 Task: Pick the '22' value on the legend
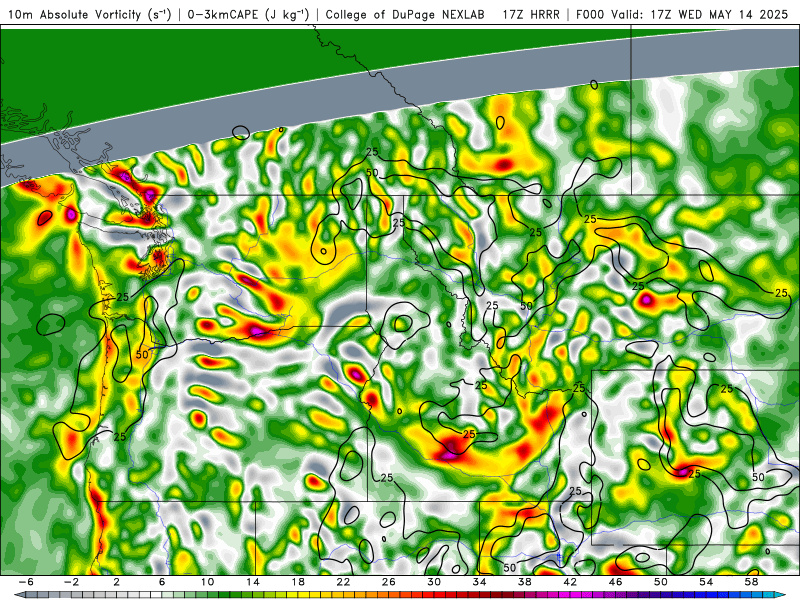click(343, 582)
